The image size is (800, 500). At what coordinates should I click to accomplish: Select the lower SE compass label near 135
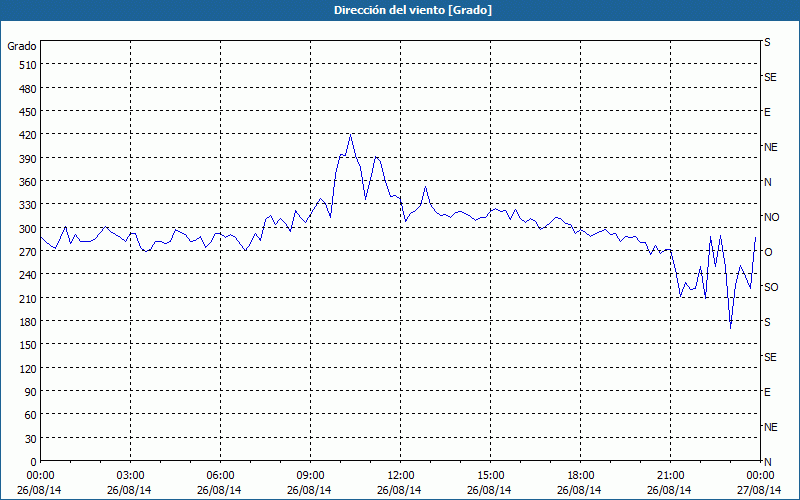click(770, 357)
